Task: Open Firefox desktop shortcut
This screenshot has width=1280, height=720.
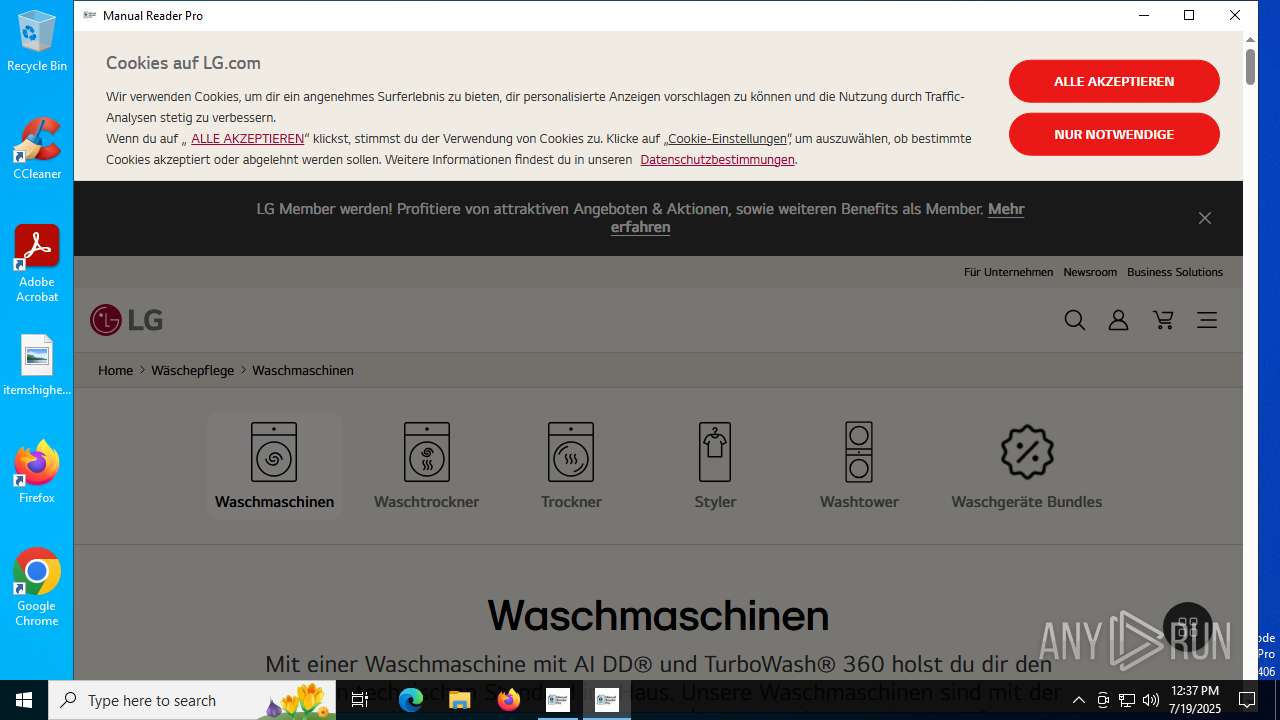Action: tap(37, 473)
